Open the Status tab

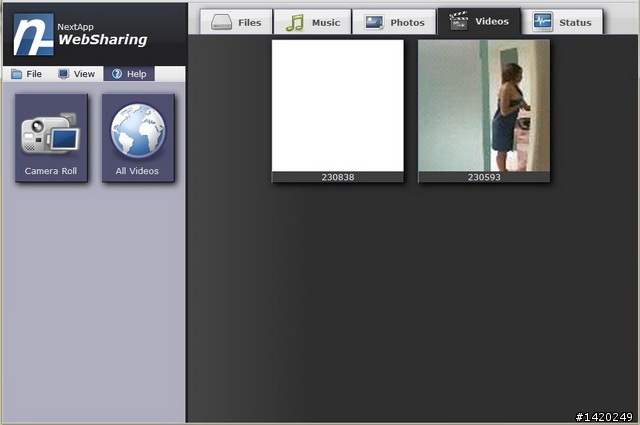(x=562, y=22)
